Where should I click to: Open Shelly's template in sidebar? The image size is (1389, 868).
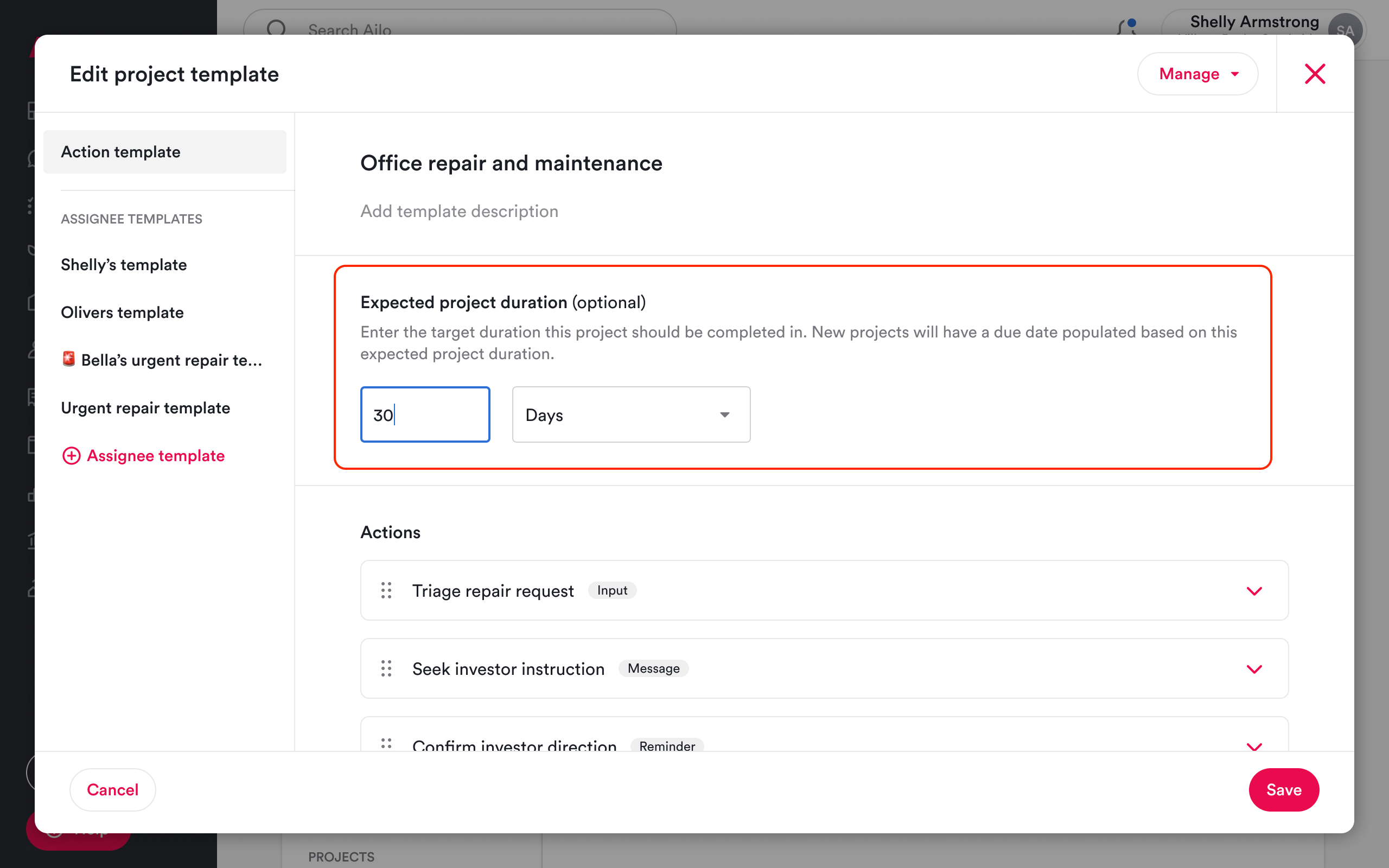click(124, 265)
